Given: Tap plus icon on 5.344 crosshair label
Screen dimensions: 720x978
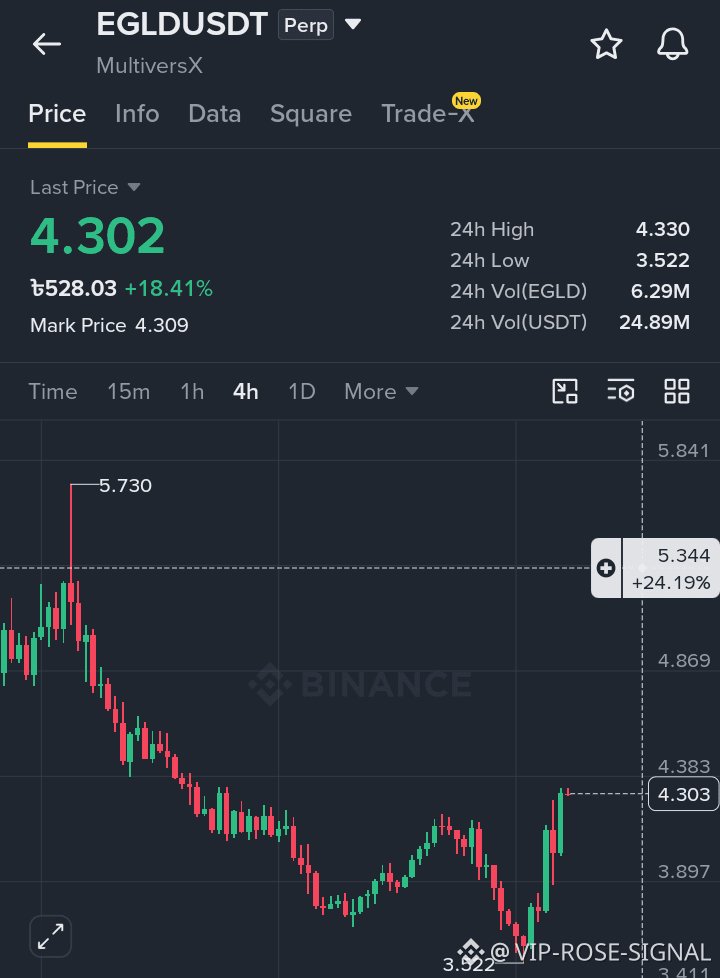Looking at the screenshot, I should coord(606,568).
